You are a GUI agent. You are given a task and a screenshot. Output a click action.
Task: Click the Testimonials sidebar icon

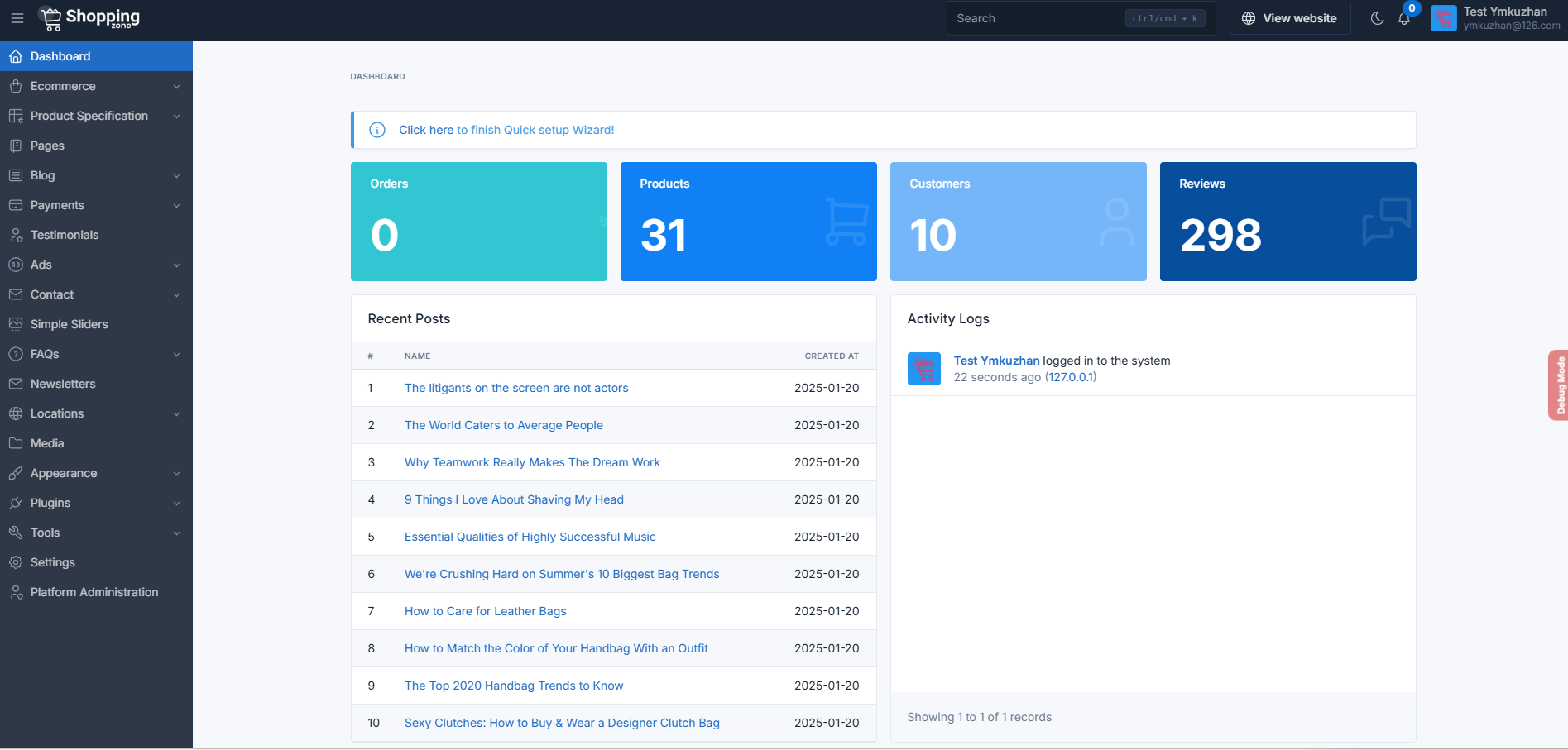point(16,235)
